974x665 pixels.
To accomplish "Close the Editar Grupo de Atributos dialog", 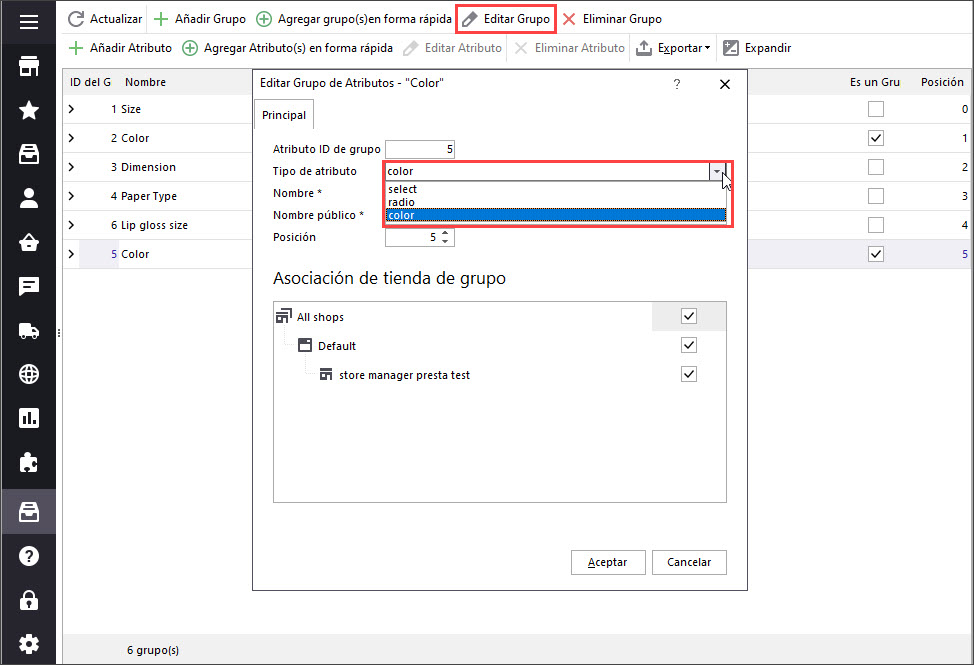I will point(724,84).
